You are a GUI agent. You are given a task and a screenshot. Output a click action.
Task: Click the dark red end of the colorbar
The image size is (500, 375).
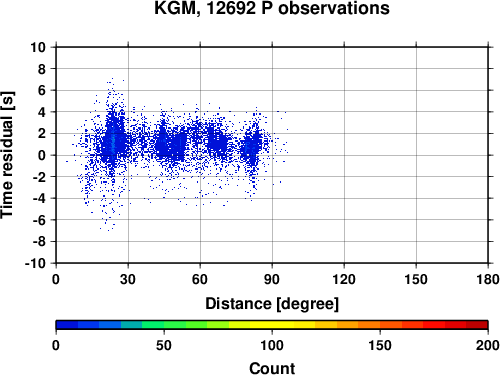(x=477, y=325)
